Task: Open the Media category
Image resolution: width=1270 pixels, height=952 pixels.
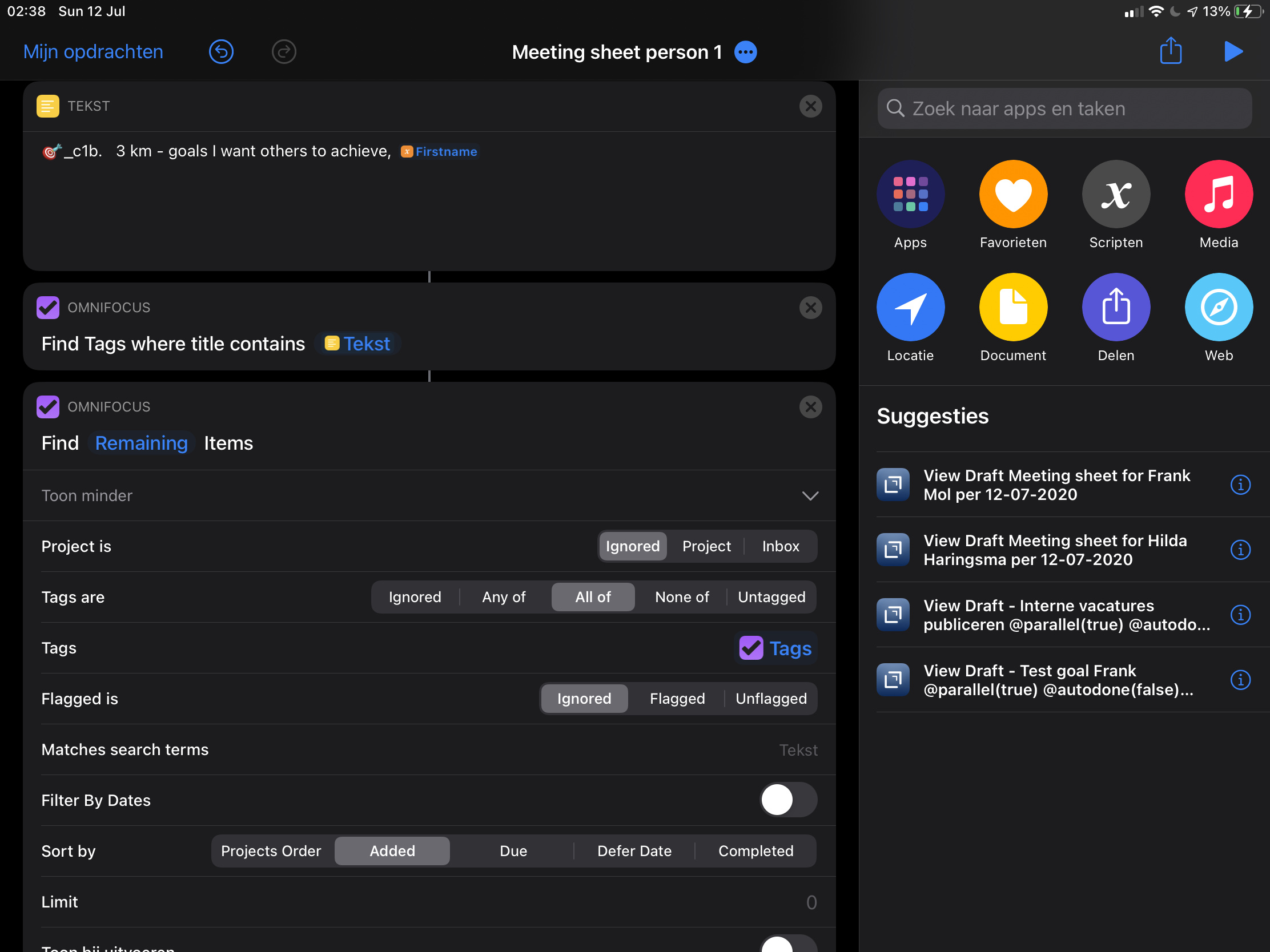Action: (x=1219, y=205)
